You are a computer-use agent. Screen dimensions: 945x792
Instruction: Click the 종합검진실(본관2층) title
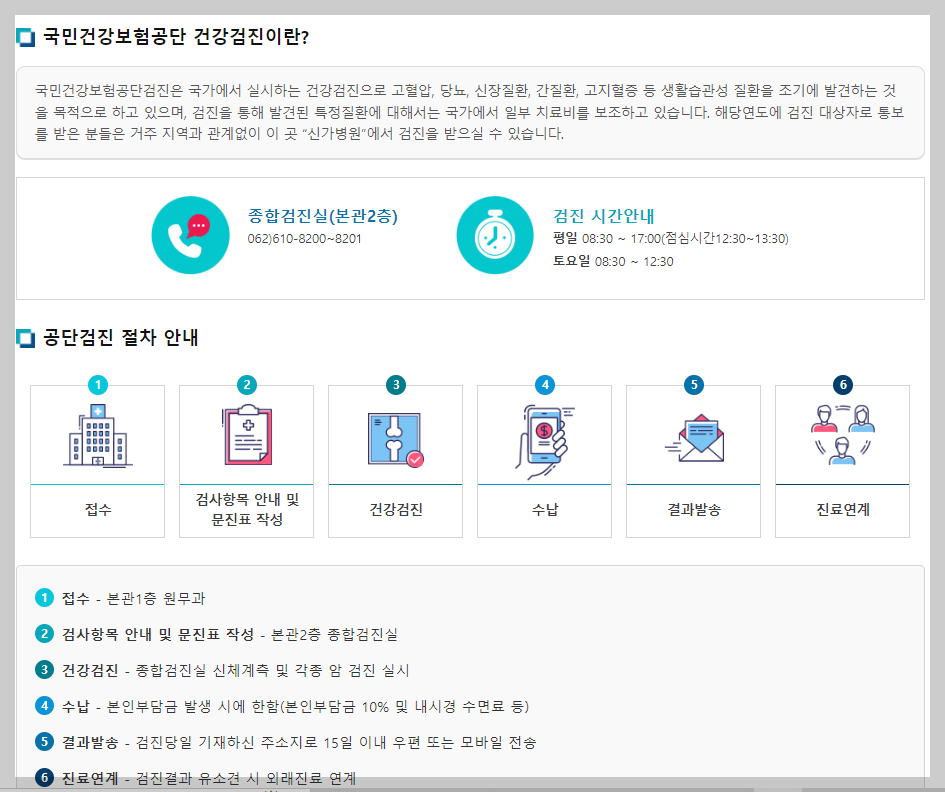pyautogui.click(x=322, y=216)
